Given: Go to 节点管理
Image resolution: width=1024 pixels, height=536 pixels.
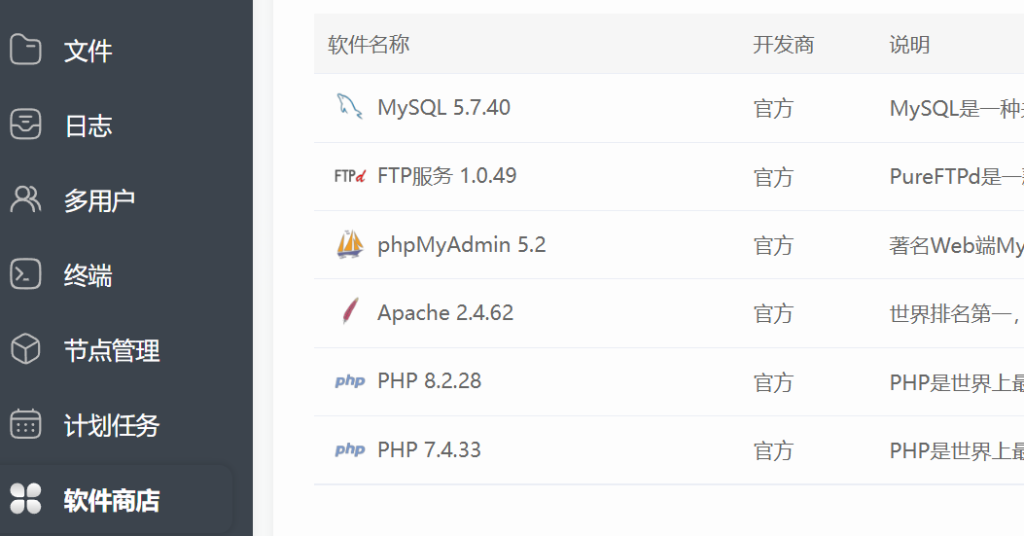Looking at the screenshot, I should coord(112,351).
